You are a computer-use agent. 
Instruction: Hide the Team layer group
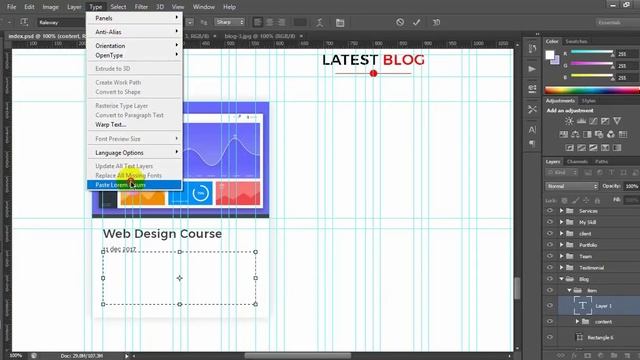point(549,256)
